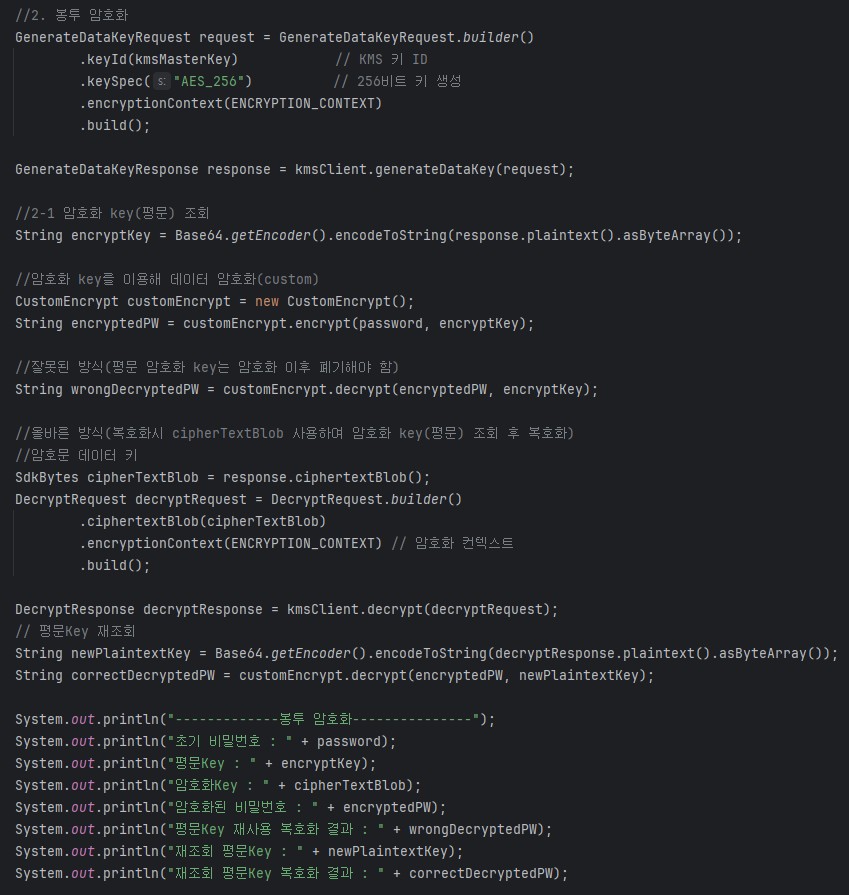Click the "// 평문Key 재조회" comment
This screenshot has width=849, height=895.
pos(75,631)
